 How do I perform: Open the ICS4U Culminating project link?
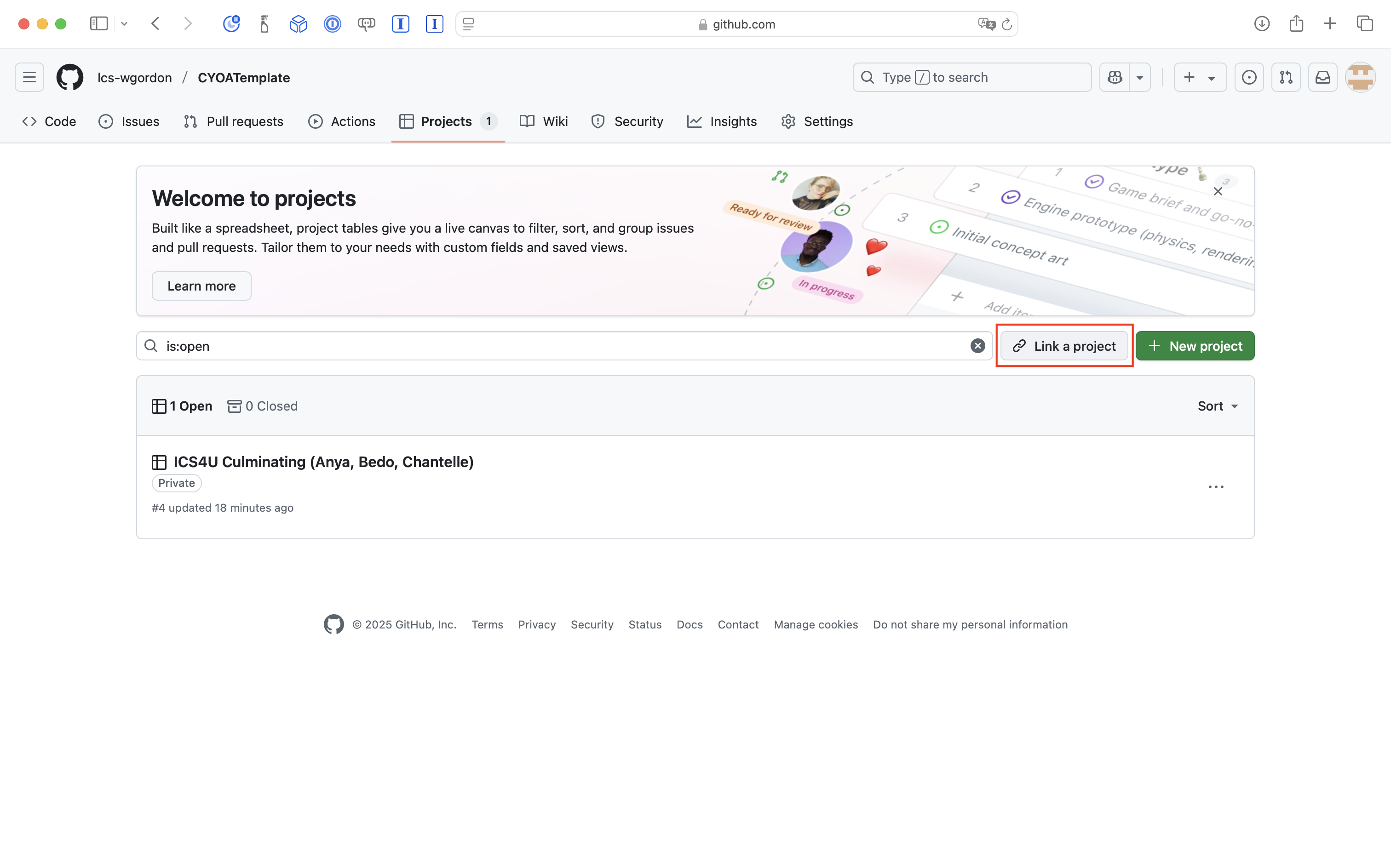coord(323,462)
